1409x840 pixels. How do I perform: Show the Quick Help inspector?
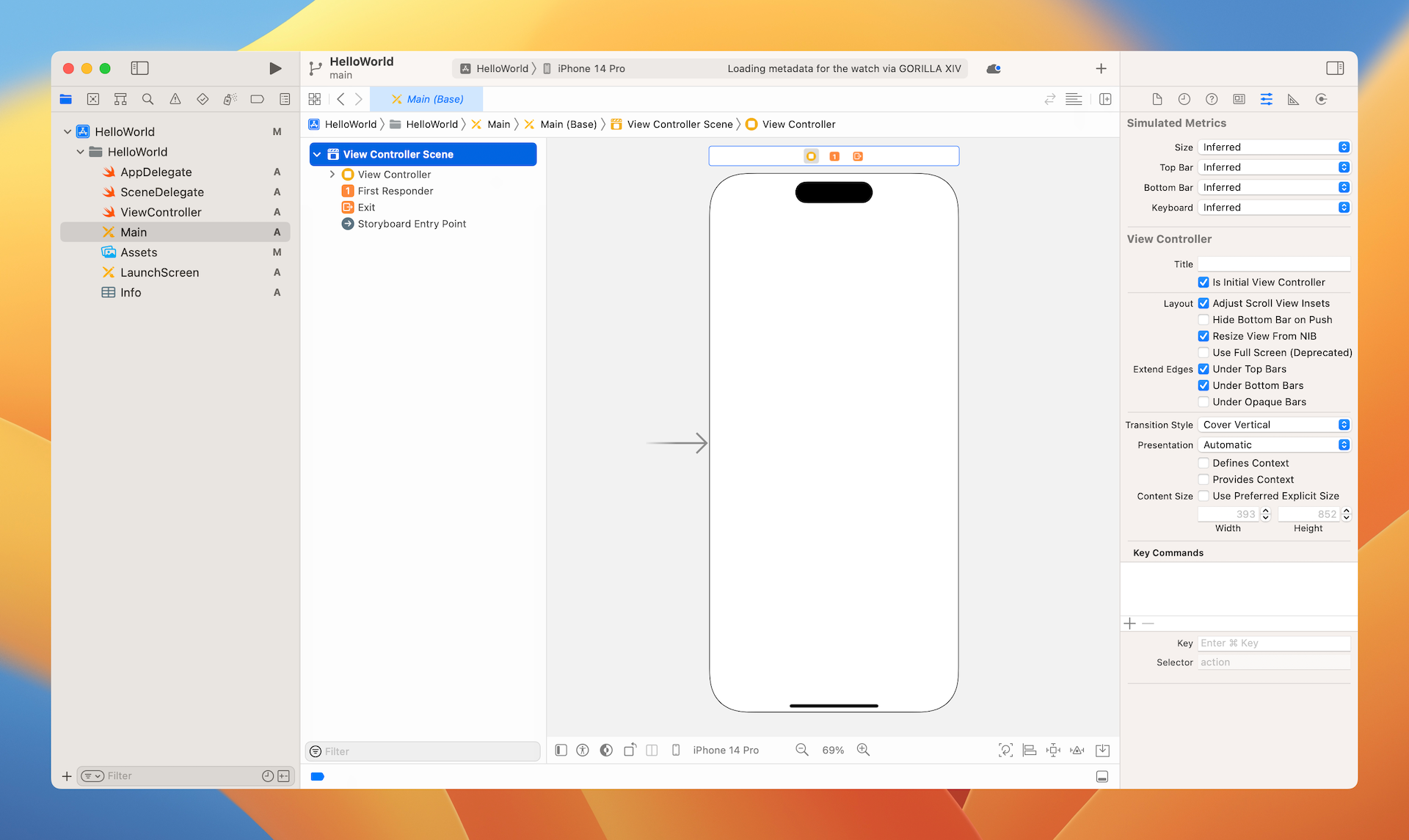click(x=1212, y=98)
